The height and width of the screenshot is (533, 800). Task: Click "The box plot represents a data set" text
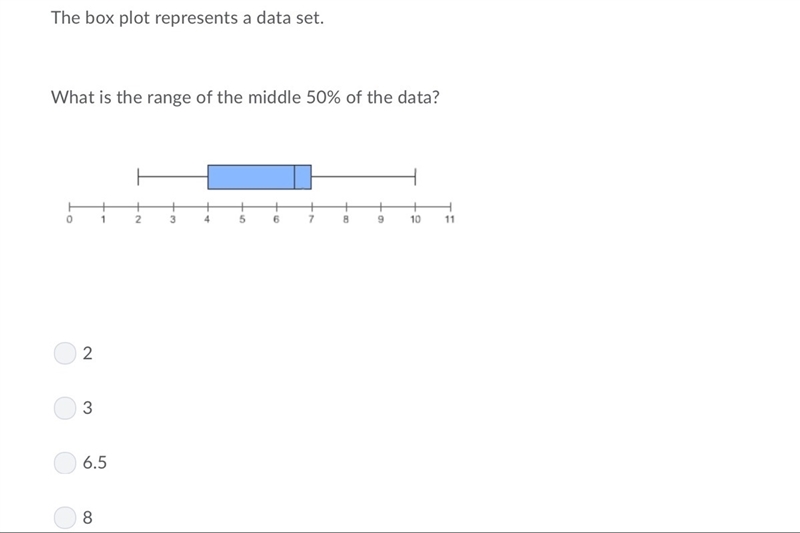[x=187, y=18]
